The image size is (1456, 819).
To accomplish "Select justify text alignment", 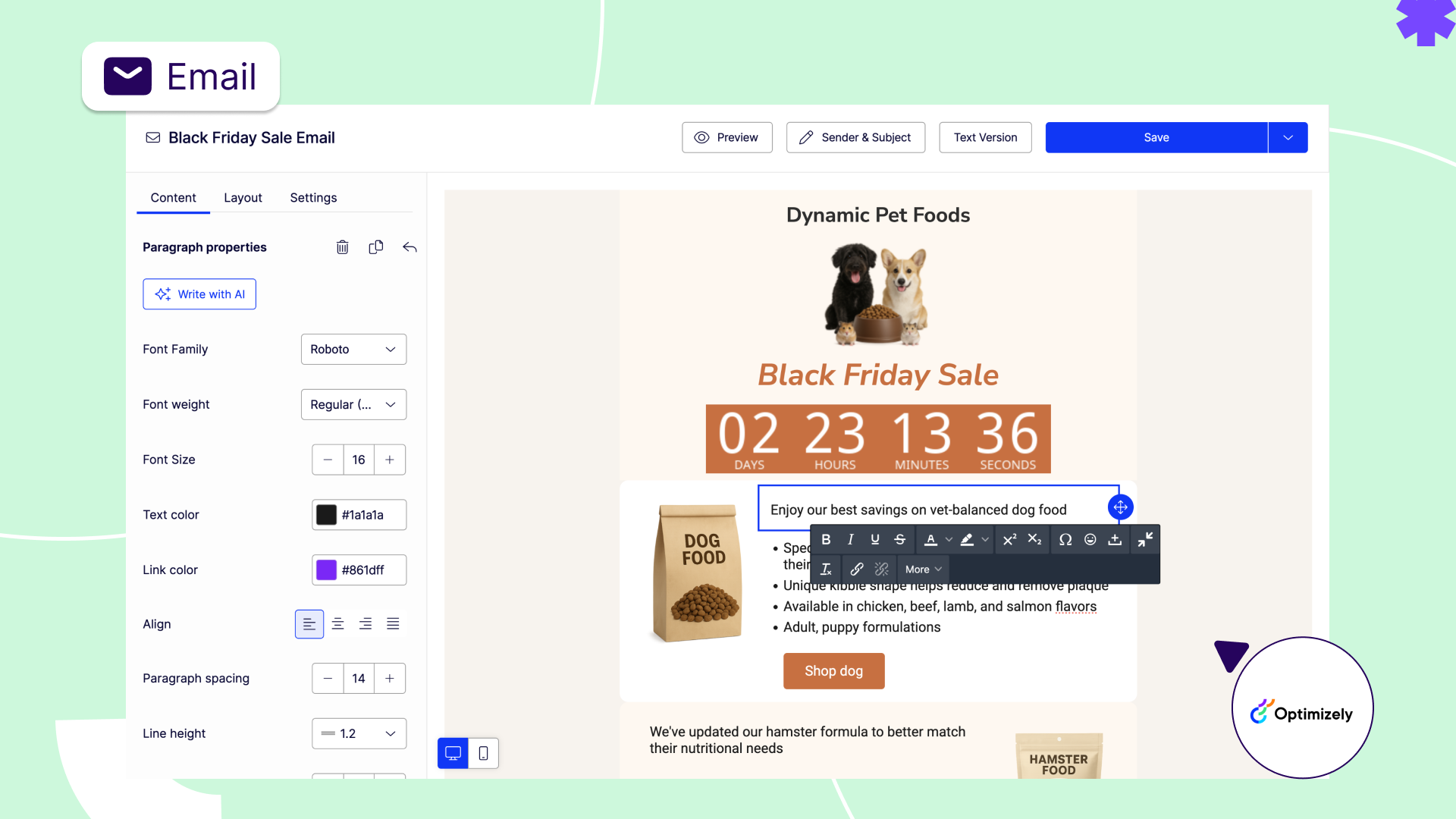I will coord(392,624).
